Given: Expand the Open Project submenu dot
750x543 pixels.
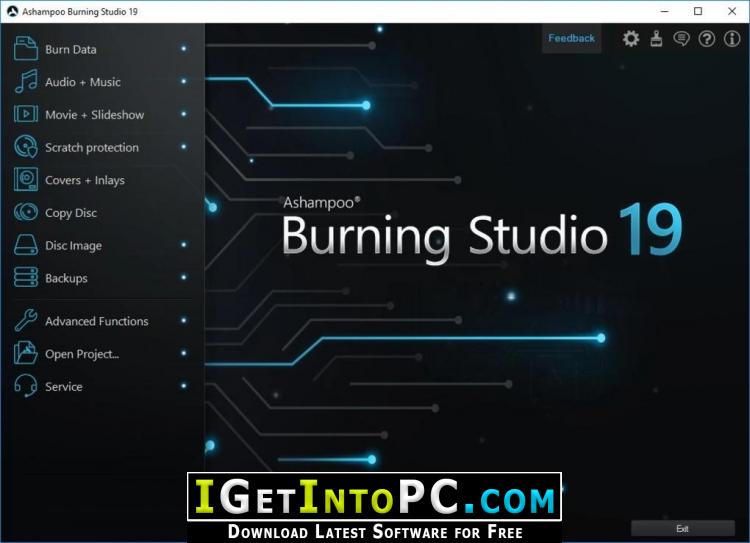Looking at the screenshot, I should 184,353.
